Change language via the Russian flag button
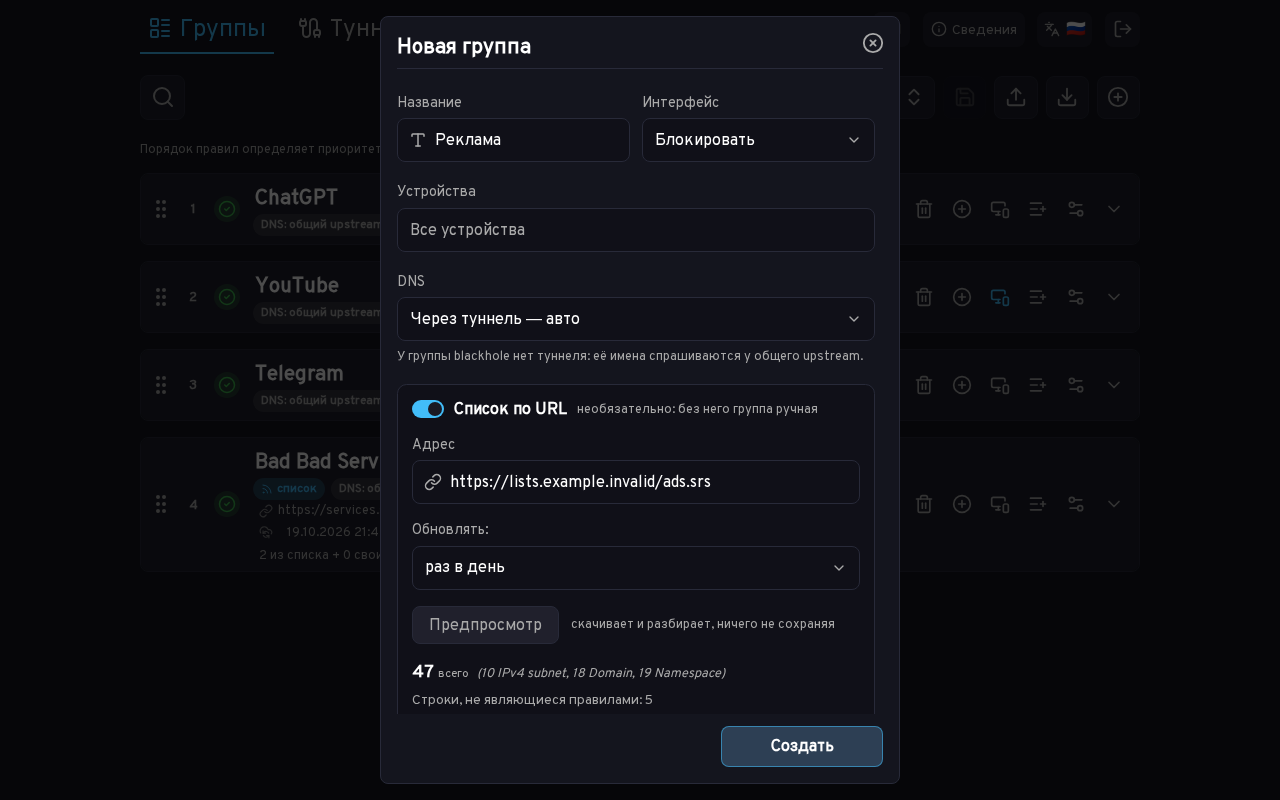The image size is (1280, 800). click(1064, 29)
